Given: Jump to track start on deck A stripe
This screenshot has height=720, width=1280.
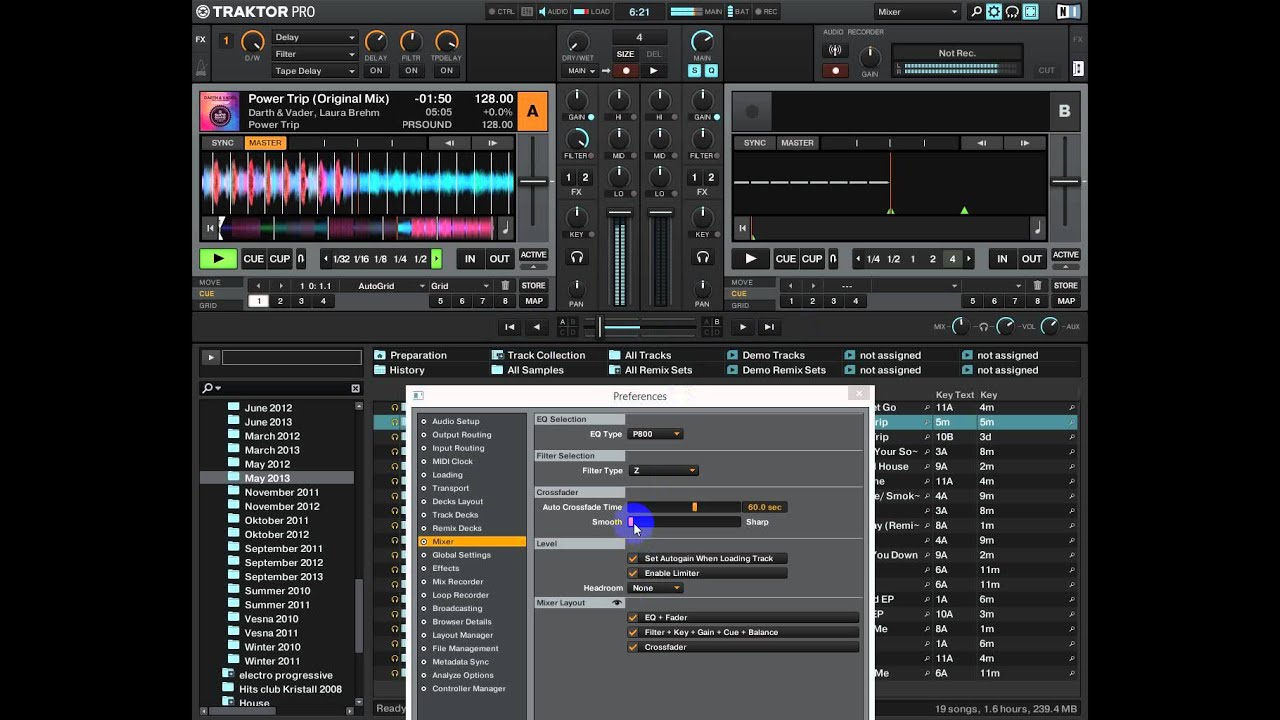Looking at the screenshot, I should (x=210, y=228).
